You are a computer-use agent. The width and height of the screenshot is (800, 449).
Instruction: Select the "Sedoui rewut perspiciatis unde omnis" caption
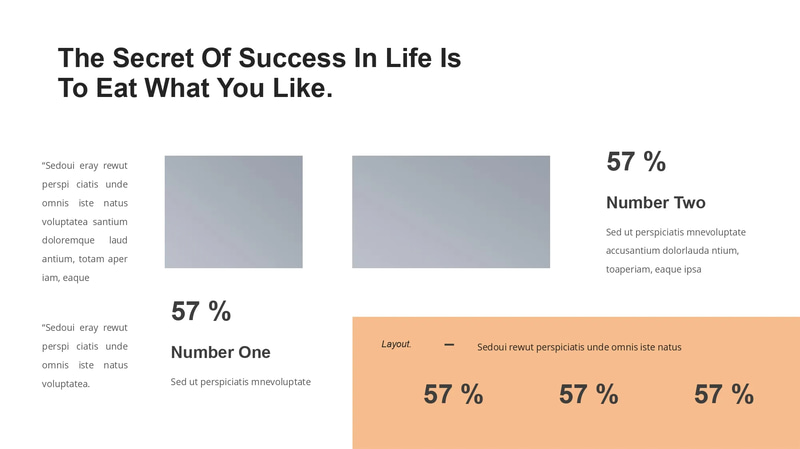579,347
